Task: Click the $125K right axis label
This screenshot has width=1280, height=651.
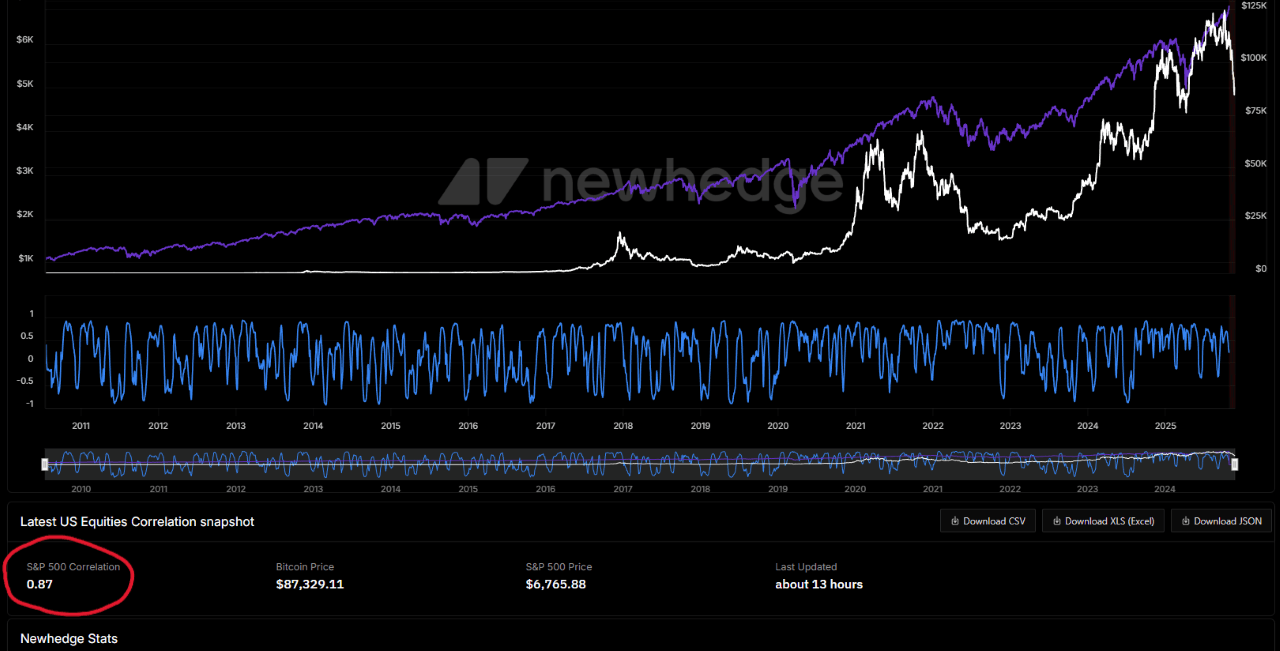Action: coord(1254,6)
